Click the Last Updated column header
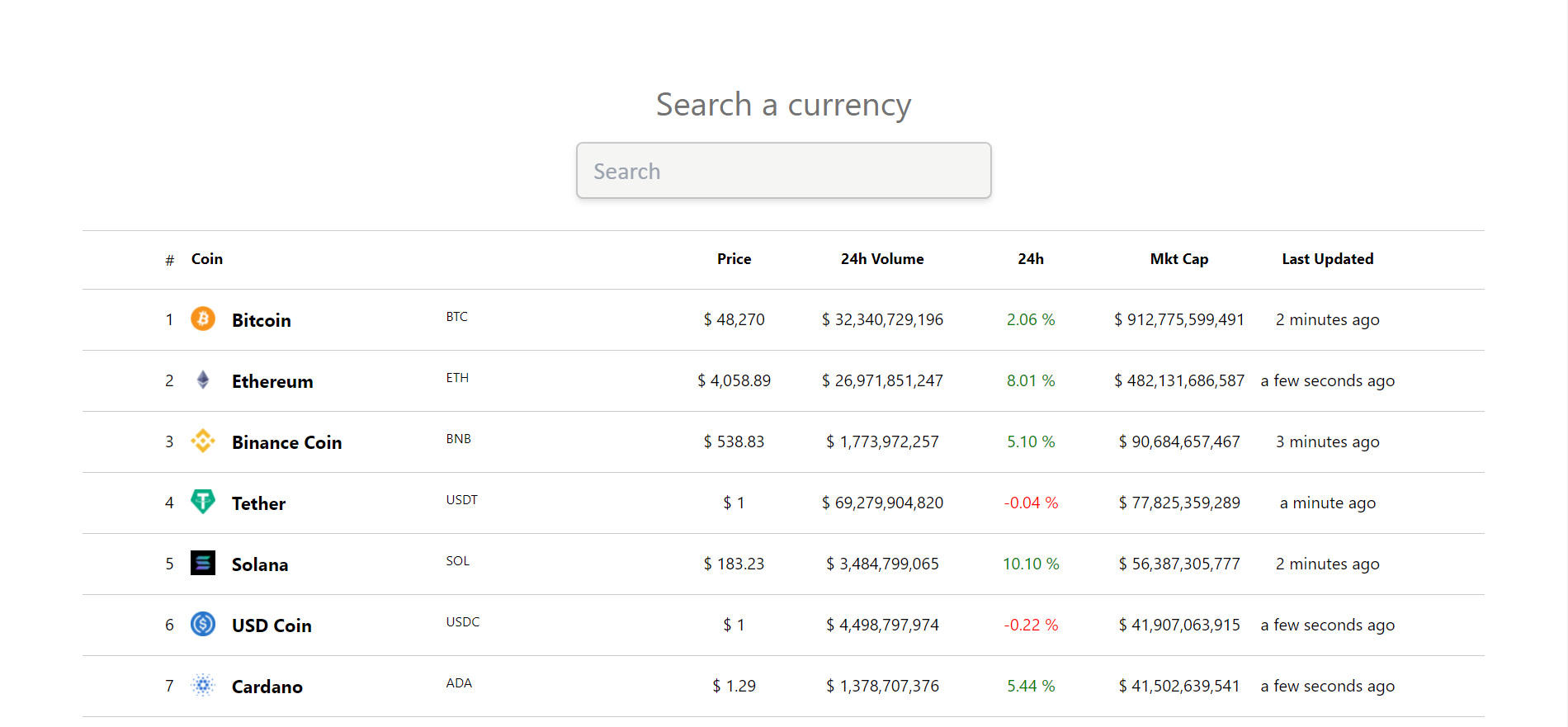The width and height of the screenshot is (1568, 727). (1328, 259)
